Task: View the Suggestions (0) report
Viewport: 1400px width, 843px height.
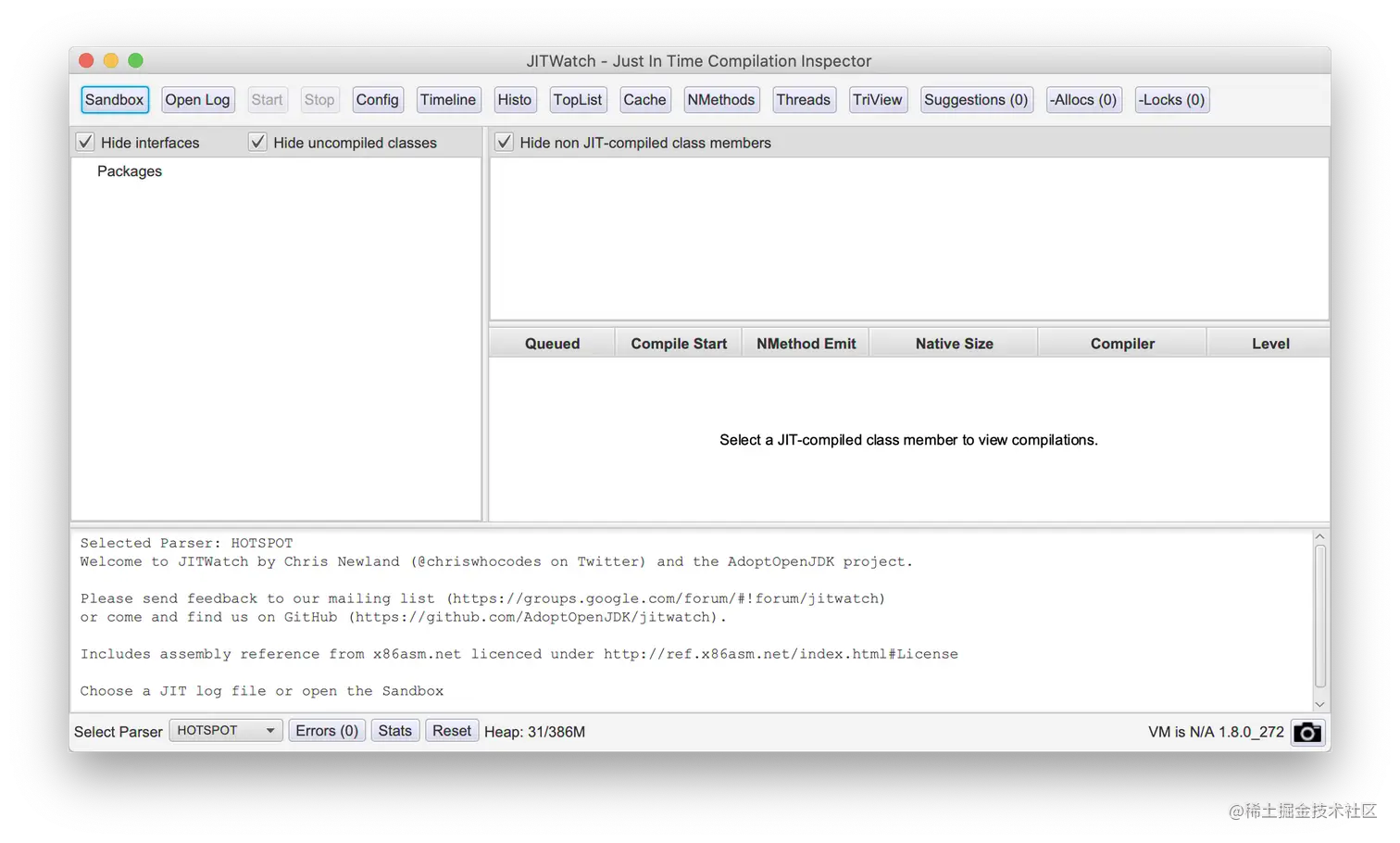Action: click(976, 100)
